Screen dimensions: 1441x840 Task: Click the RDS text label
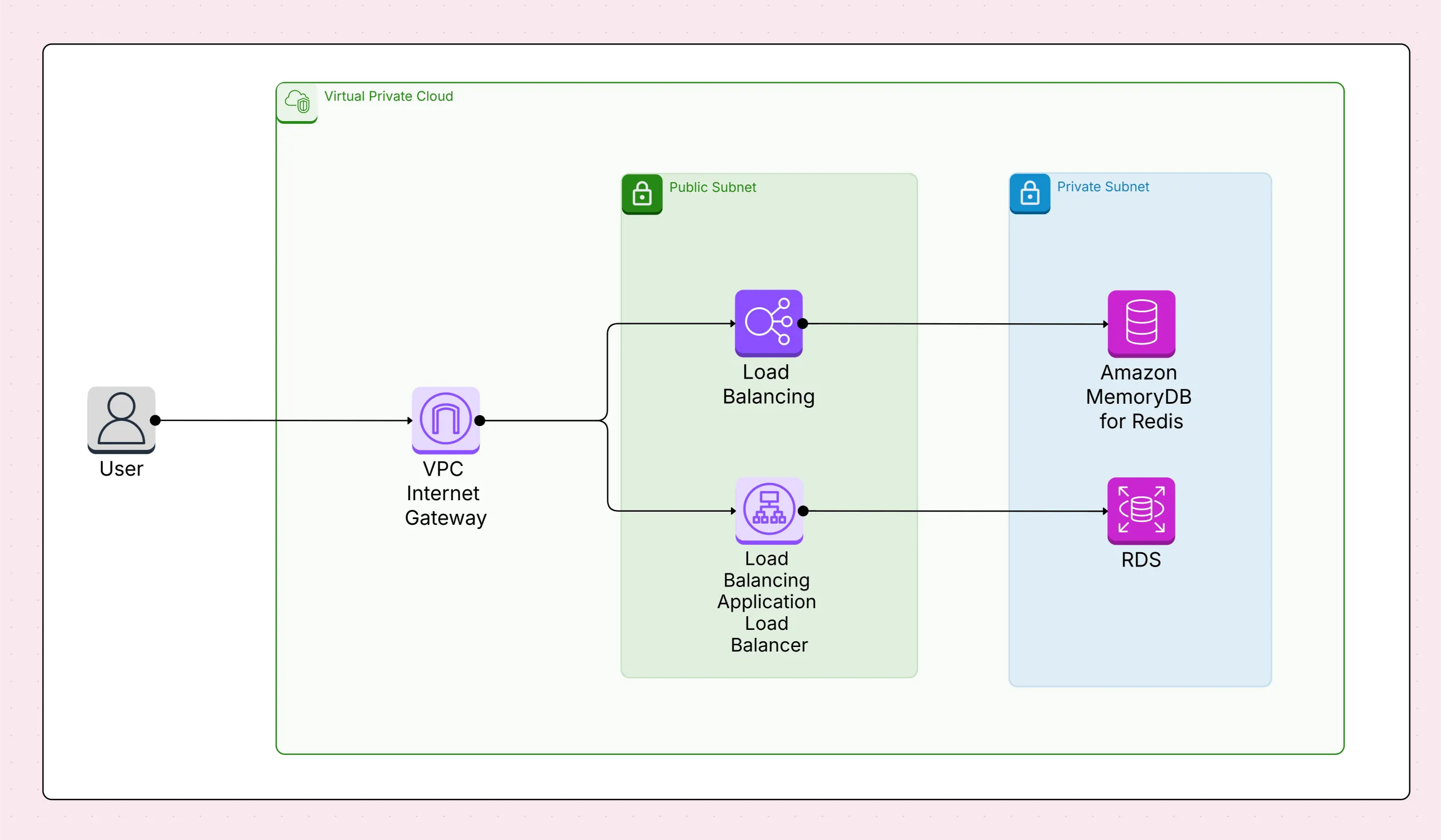(1140, 559)
